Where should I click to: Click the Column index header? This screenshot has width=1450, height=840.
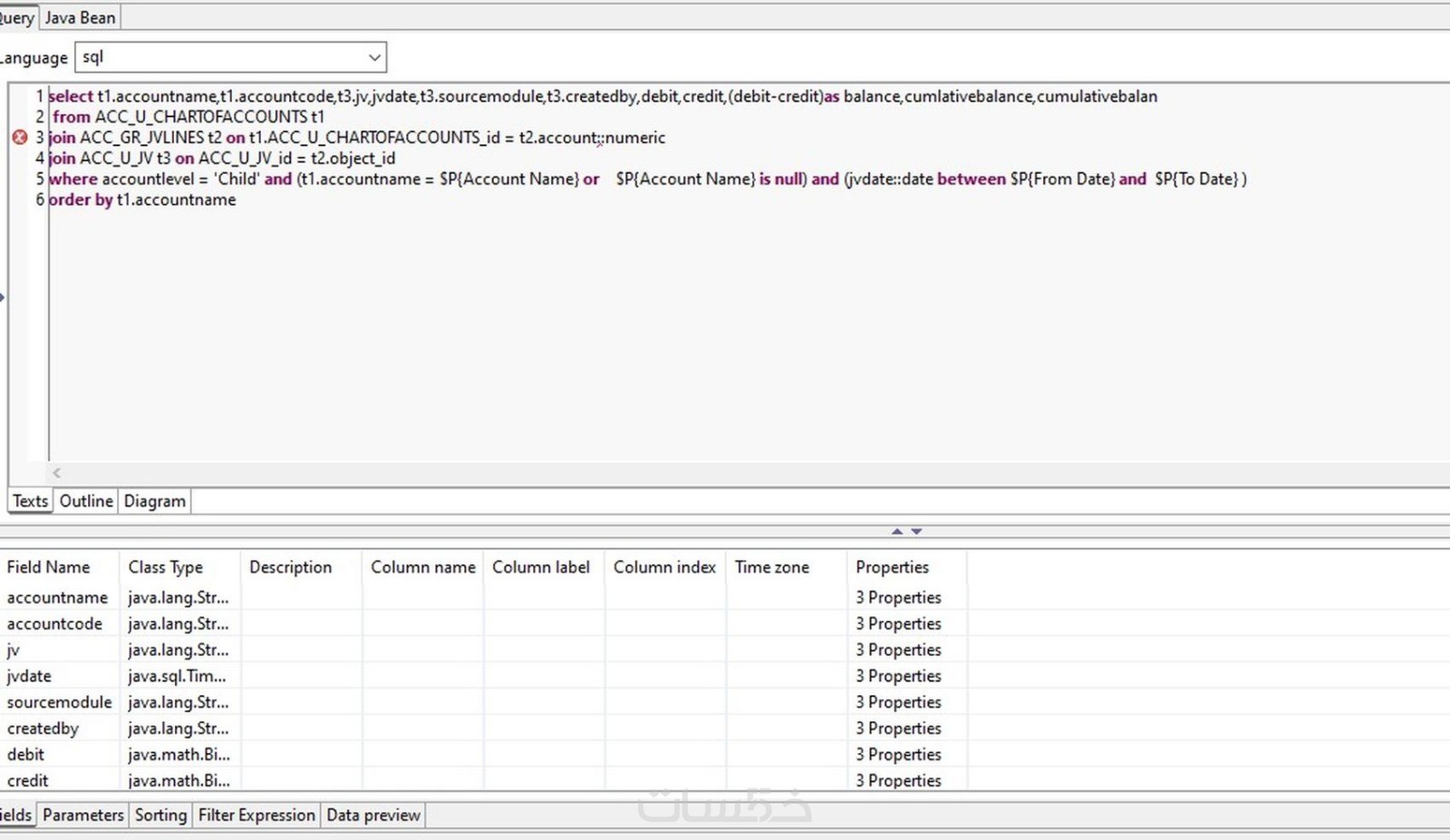(x=664, y=567)
